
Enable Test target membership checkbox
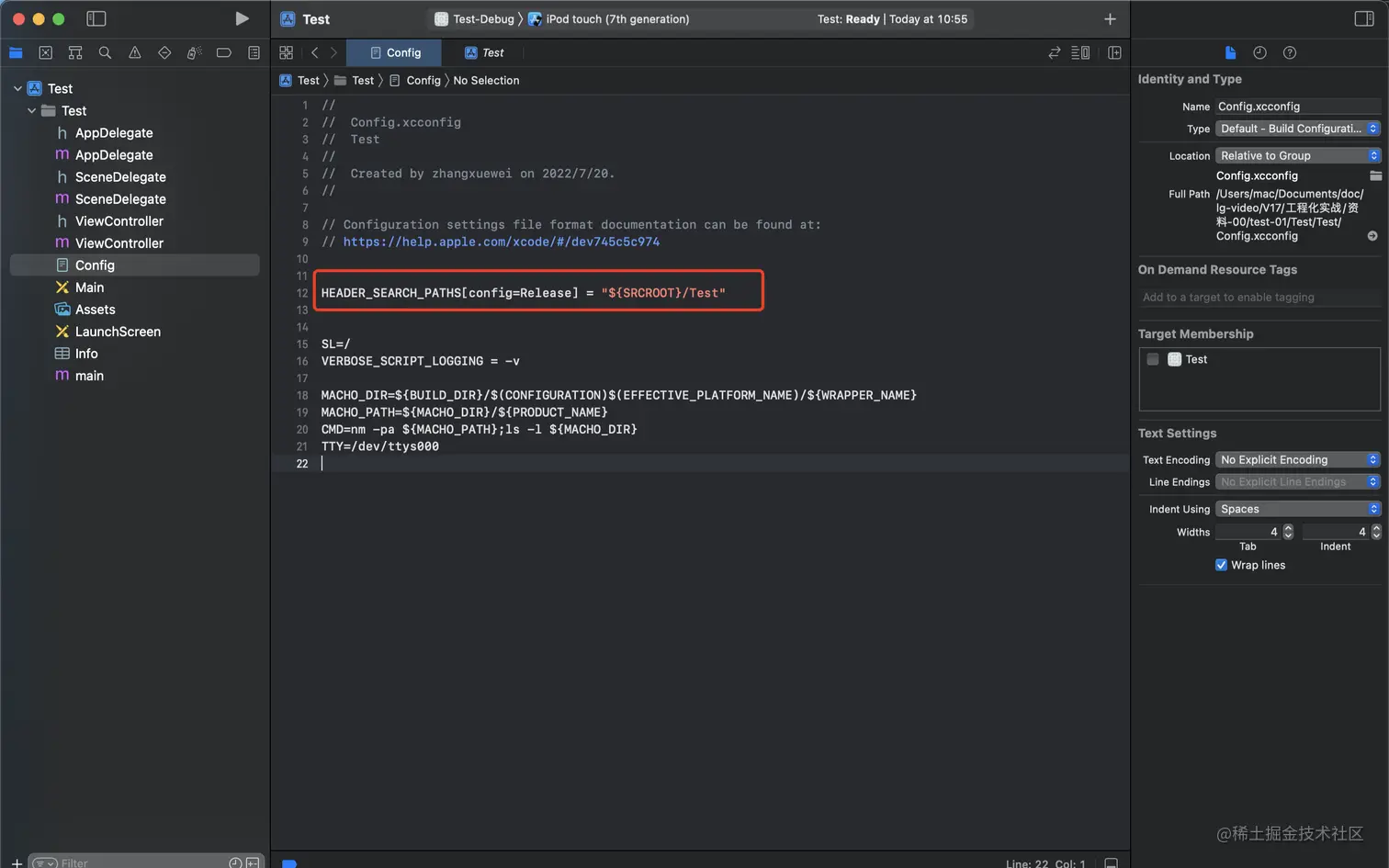tap(1153, 360)
